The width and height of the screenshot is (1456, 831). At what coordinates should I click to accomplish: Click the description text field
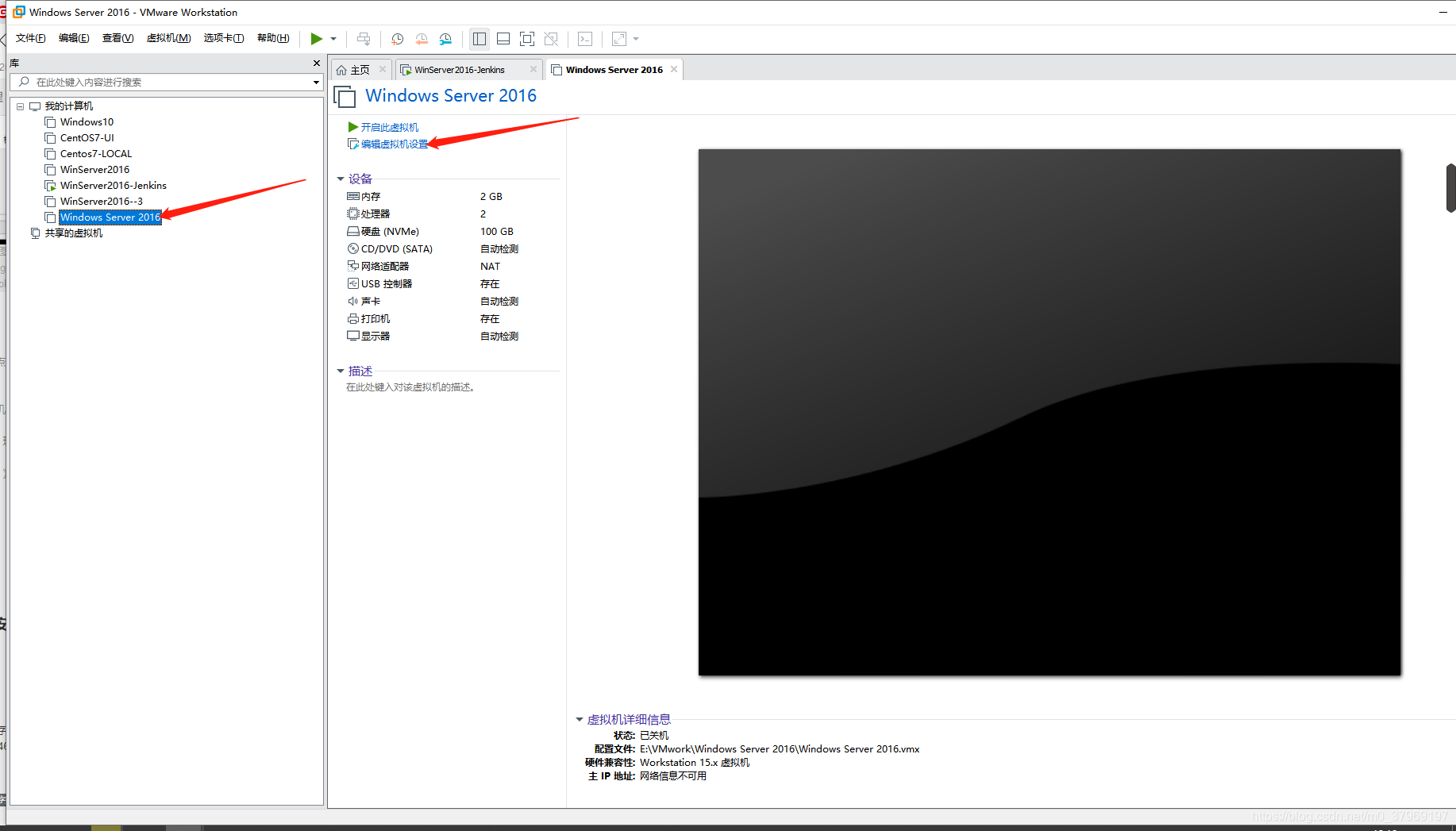point(410,387)
